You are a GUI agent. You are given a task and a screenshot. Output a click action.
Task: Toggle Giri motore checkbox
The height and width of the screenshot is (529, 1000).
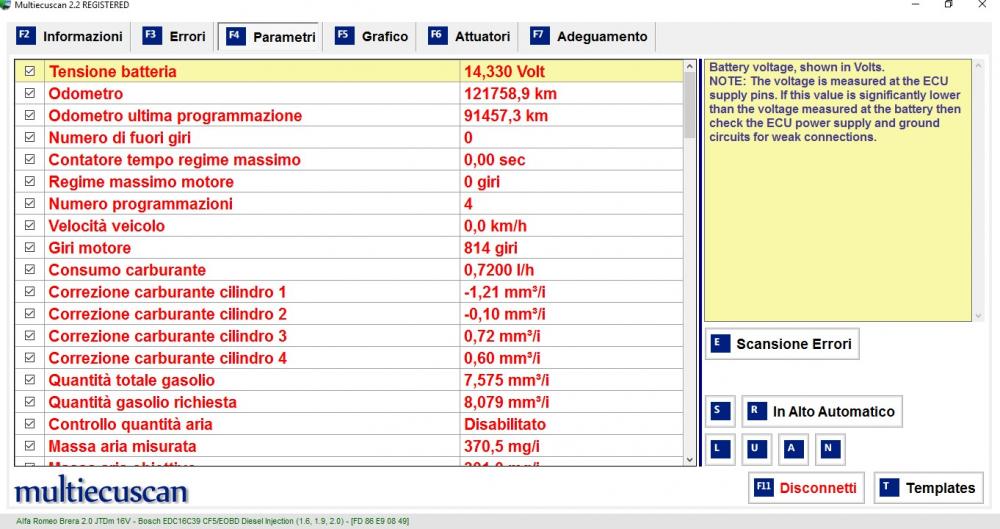tap(30, 247)
